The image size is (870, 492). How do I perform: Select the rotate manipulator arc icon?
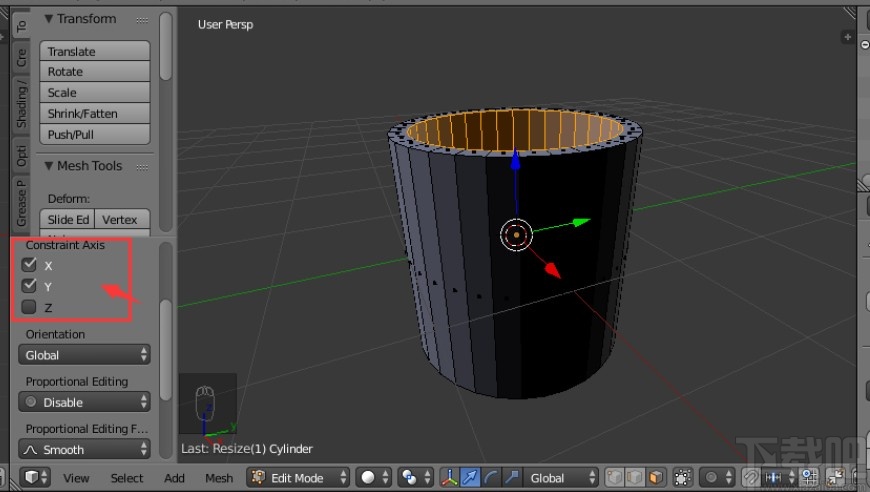(490, 478)
